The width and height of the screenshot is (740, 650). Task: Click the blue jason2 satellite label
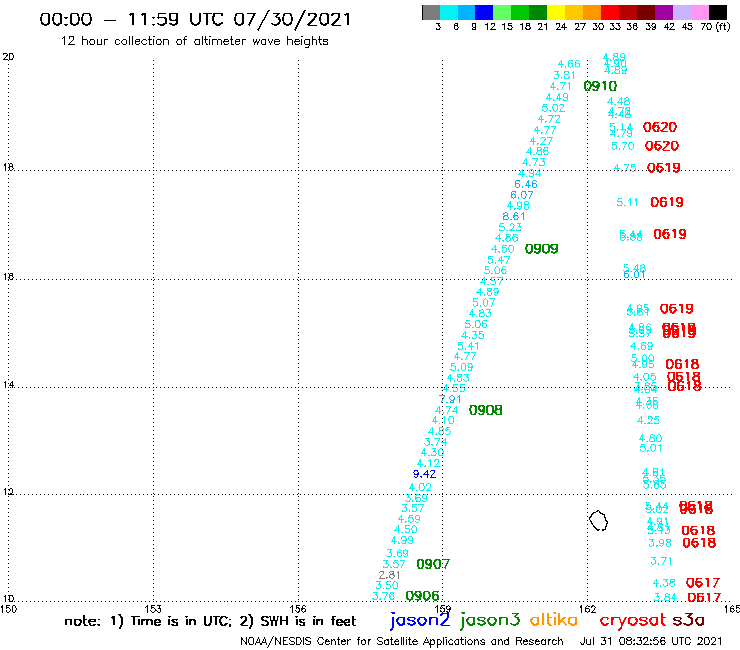[420, 621]
